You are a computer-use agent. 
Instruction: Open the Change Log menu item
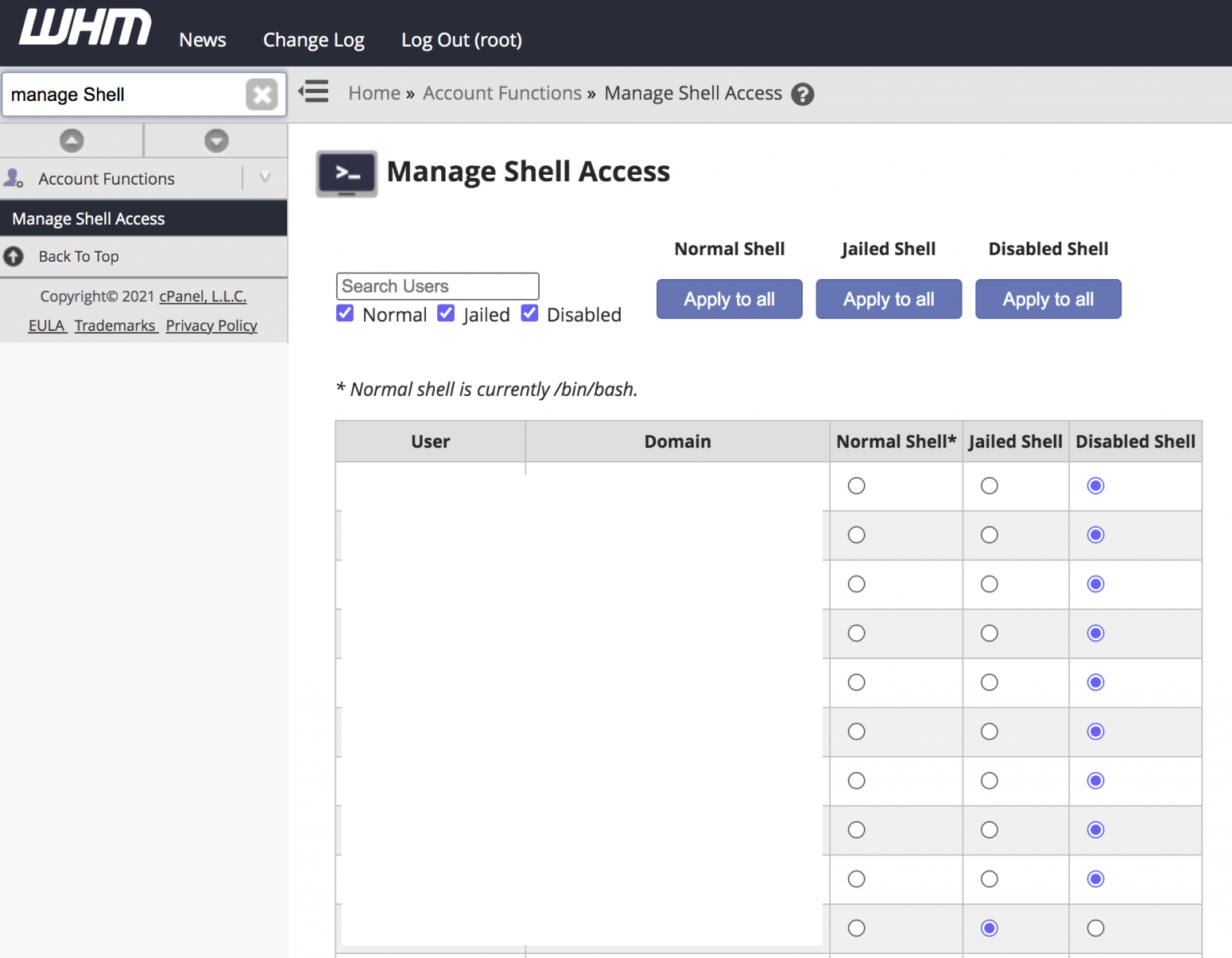tap(314, 40)
